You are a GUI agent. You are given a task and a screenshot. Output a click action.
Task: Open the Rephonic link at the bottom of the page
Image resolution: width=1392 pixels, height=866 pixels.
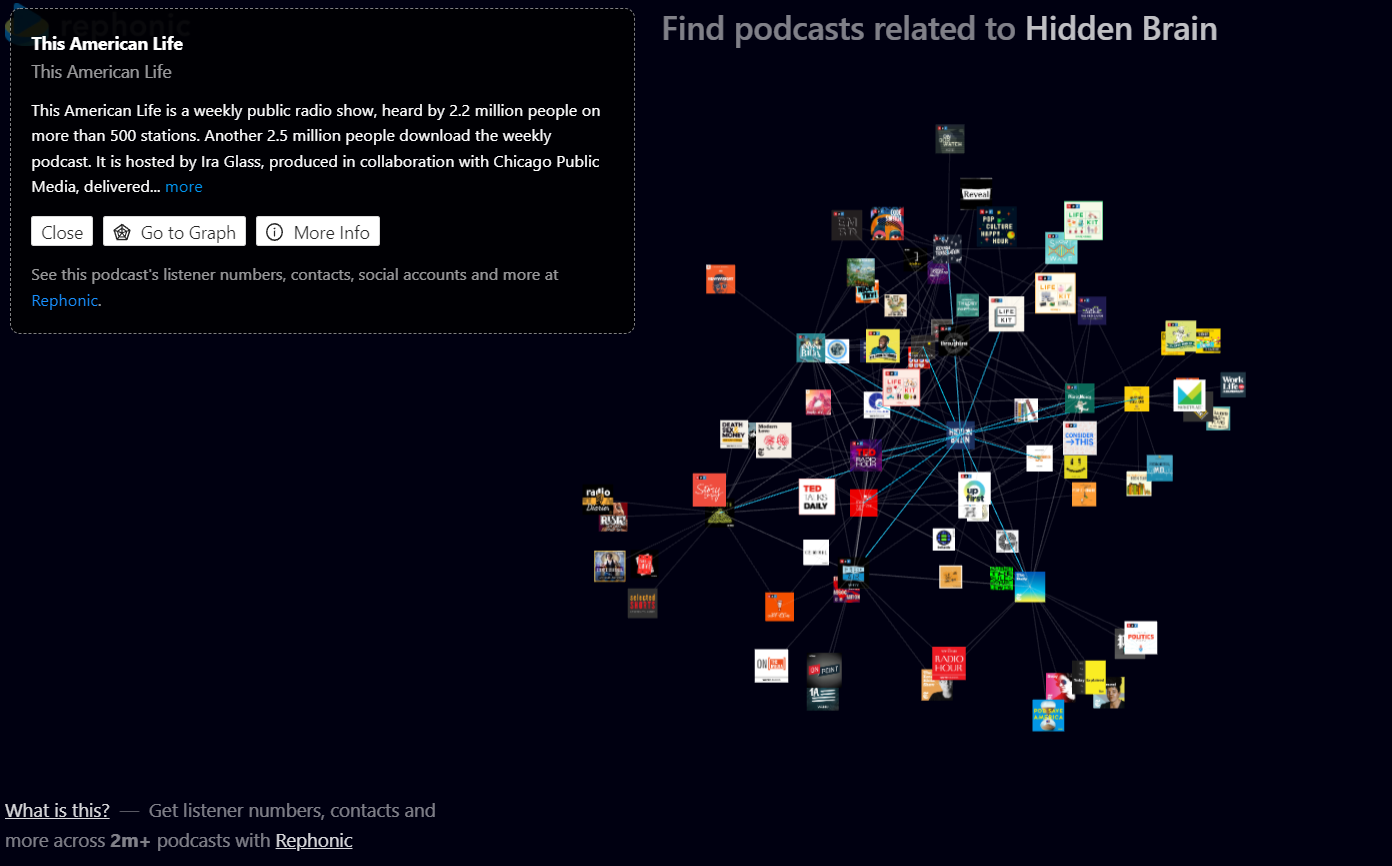314,840
